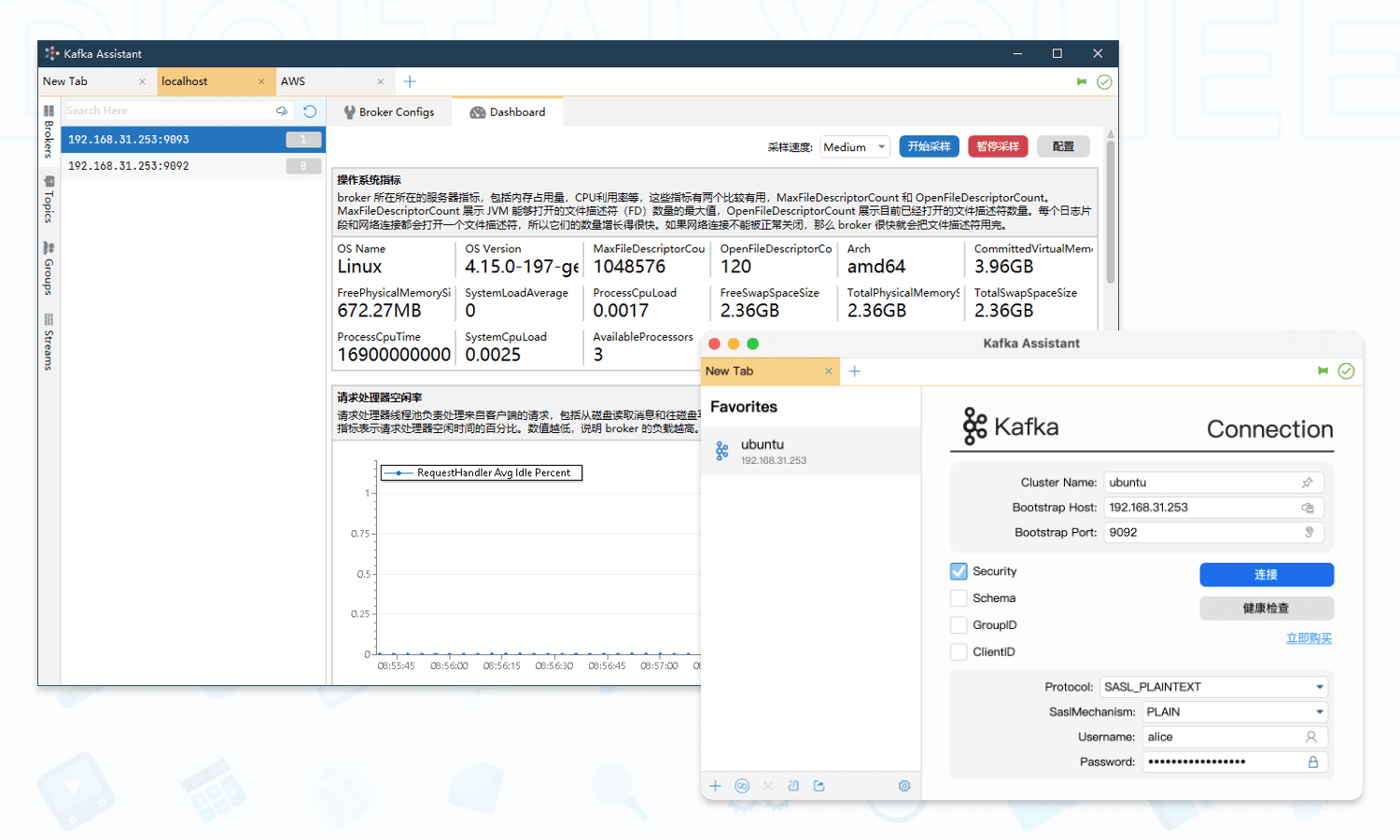Click the 立即购买 purchase link
Screen dimensions: 1400x840
(x=1309, y=637)
